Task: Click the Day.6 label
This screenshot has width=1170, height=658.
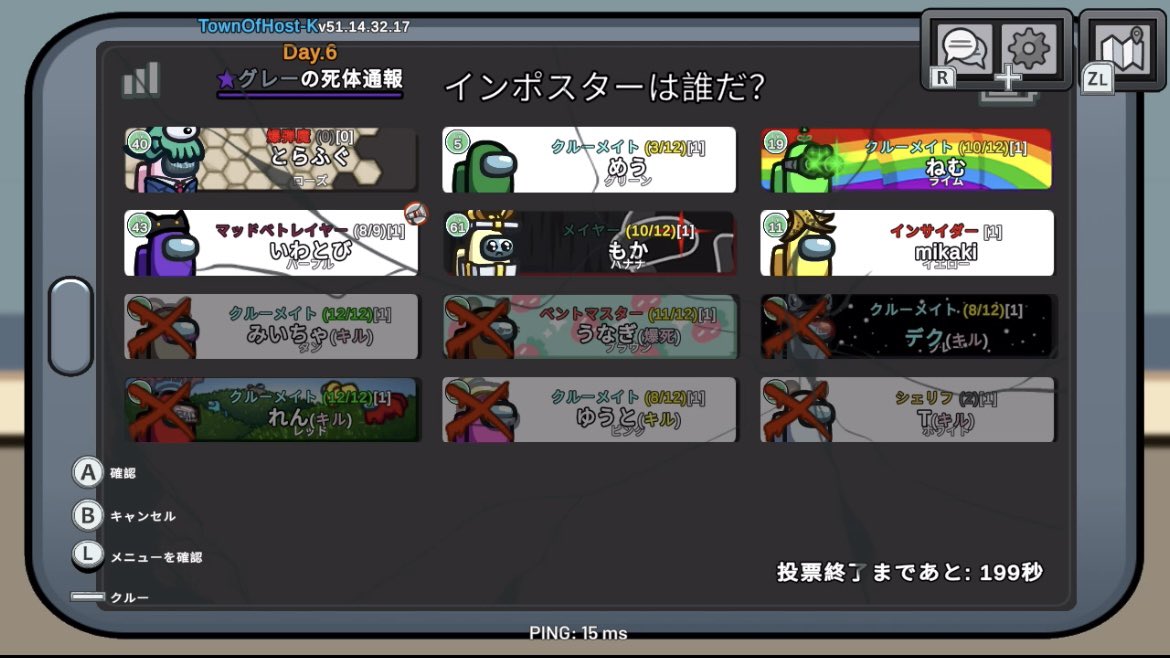Action: click(x=309, y=52)
